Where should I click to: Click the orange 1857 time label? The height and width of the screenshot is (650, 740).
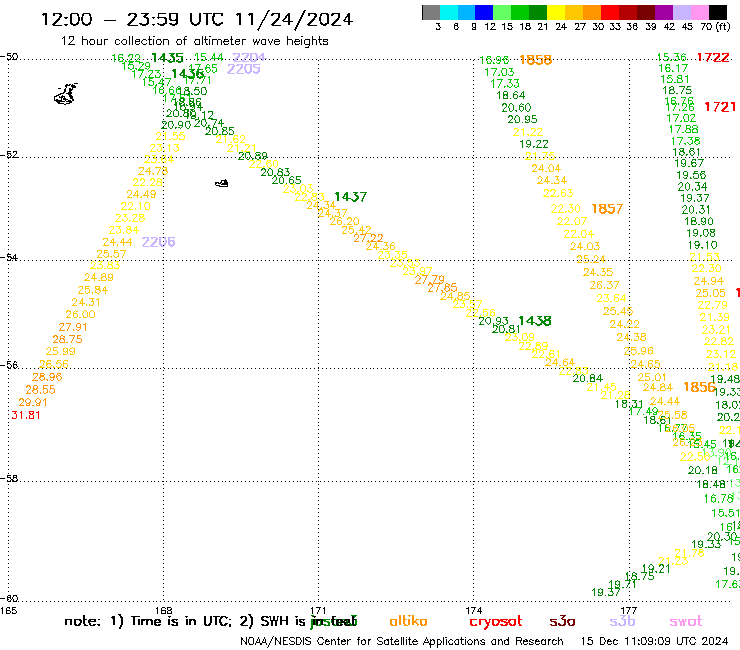pyautogui.click(x=607, y=209)
